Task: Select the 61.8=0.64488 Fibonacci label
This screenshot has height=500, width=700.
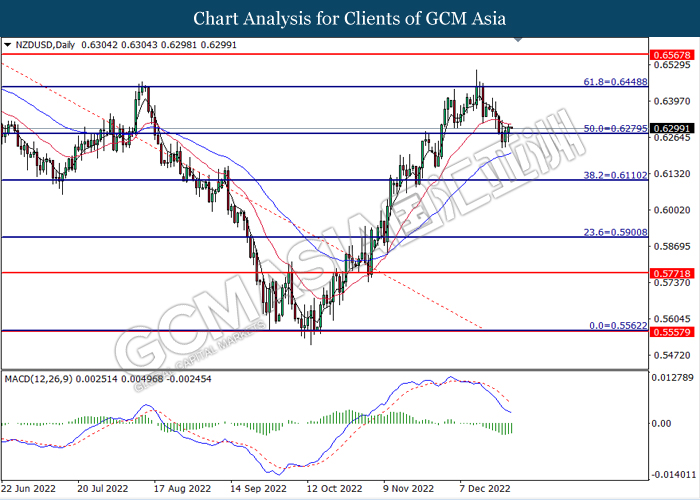Action: [x=615, y=82]
